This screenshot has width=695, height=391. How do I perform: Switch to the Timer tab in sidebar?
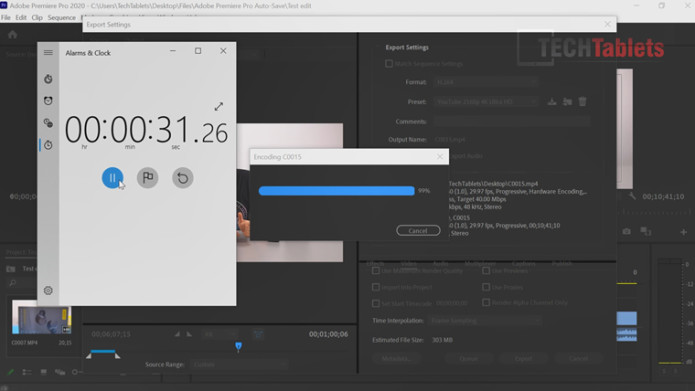48,79
